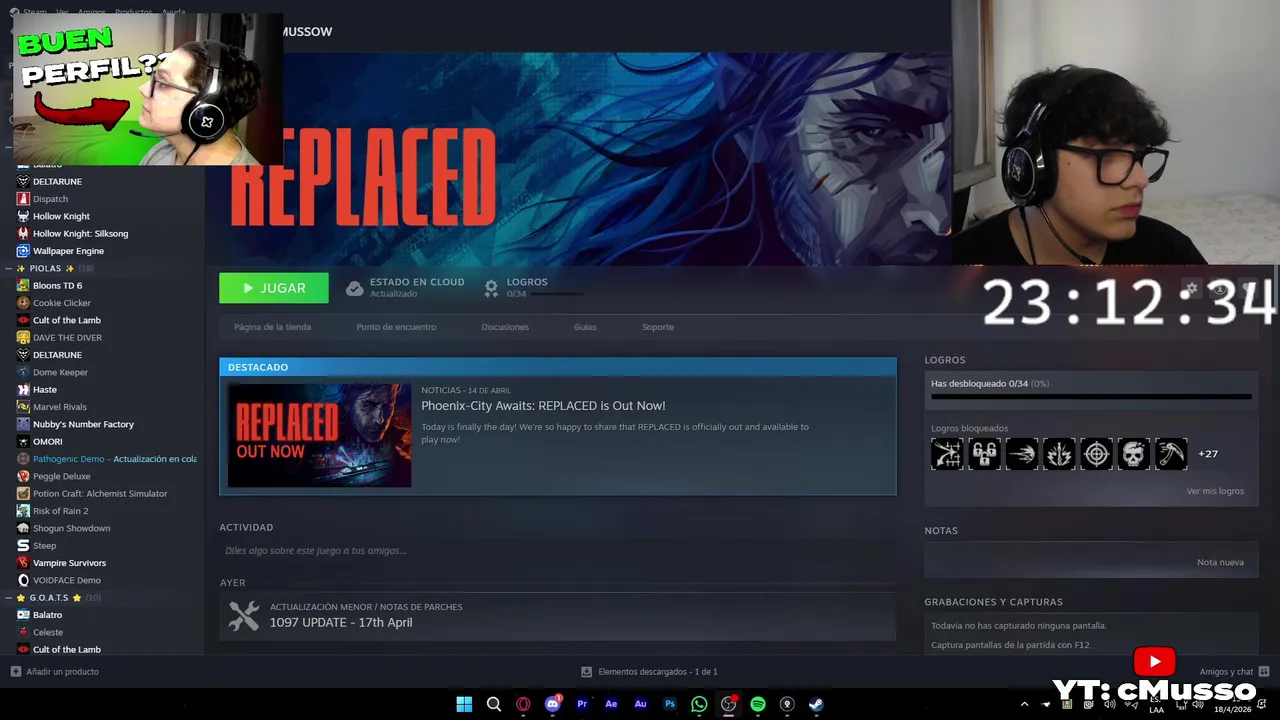The image size is (1280, 720).
Task: Open the Soporte tab
Action: (658, 327)
